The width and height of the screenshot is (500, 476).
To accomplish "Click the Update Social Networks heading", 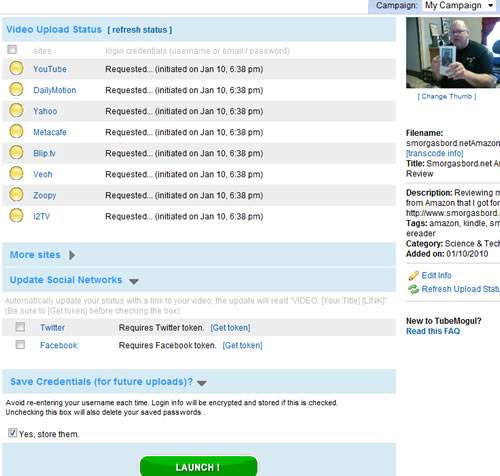I will click(66, 280).
